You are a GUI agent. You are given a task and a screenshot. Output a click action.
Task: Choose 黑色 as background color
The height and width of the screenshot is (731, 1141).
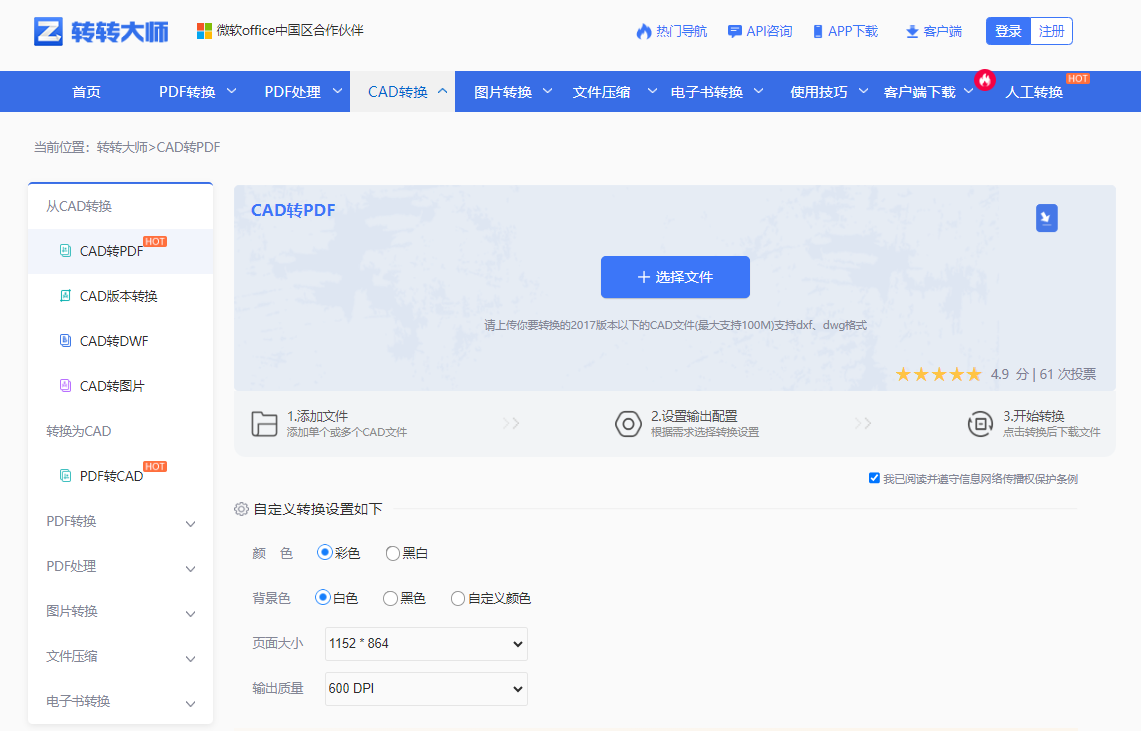[x=389, y=598]
